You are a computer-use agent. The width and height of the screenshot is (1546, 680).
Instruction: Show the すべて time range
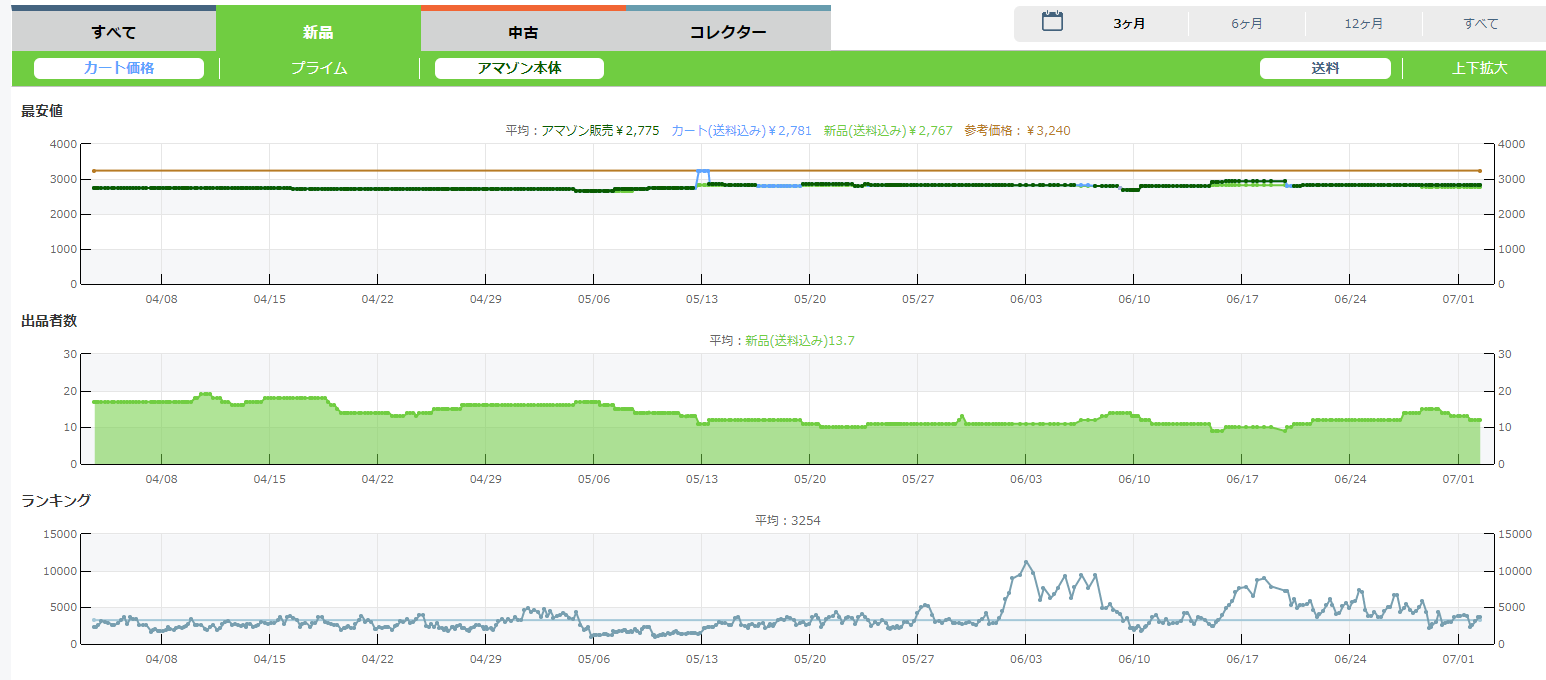click(1480, 23)
